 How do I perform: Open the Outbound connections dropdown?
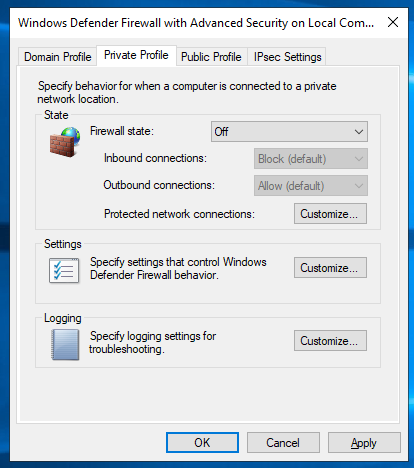311,186
